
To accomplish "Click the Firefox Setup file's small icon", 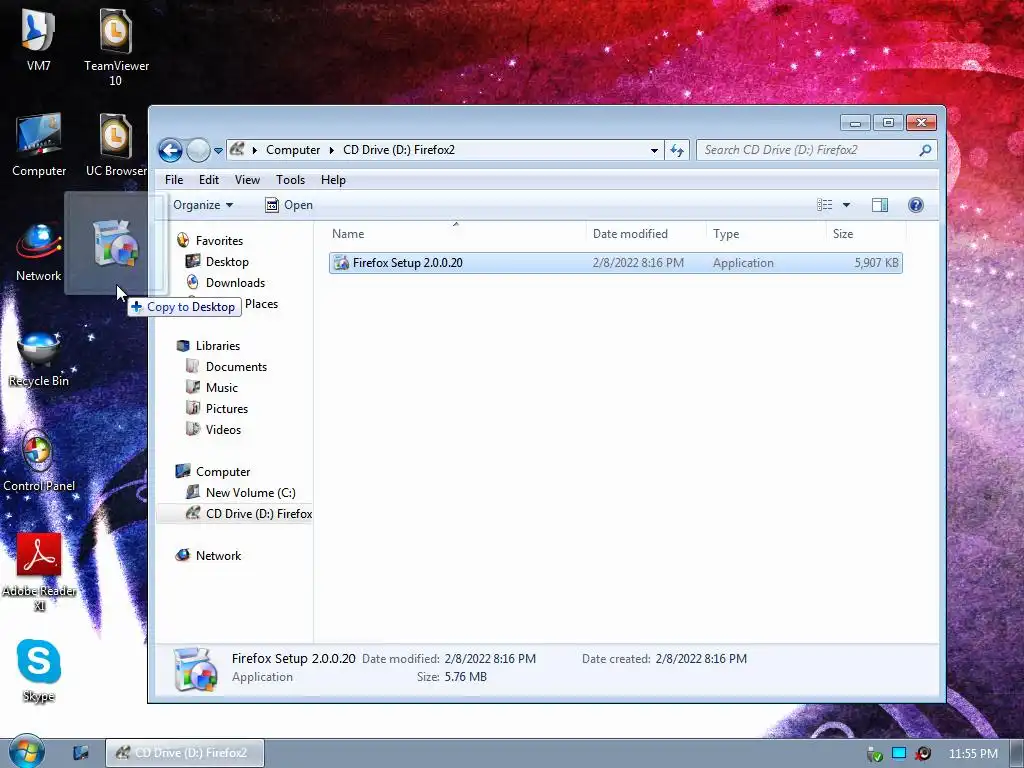I will 341,263.
